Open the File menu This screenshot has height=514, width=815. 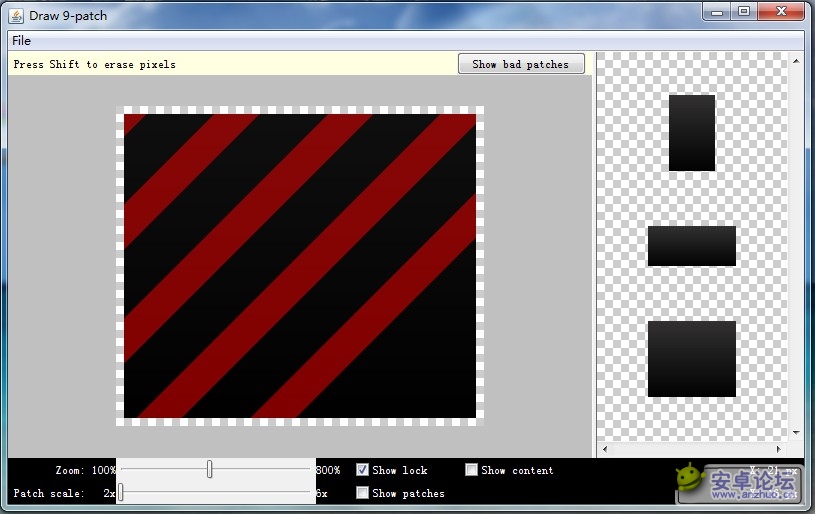click(x=21, y=41)
